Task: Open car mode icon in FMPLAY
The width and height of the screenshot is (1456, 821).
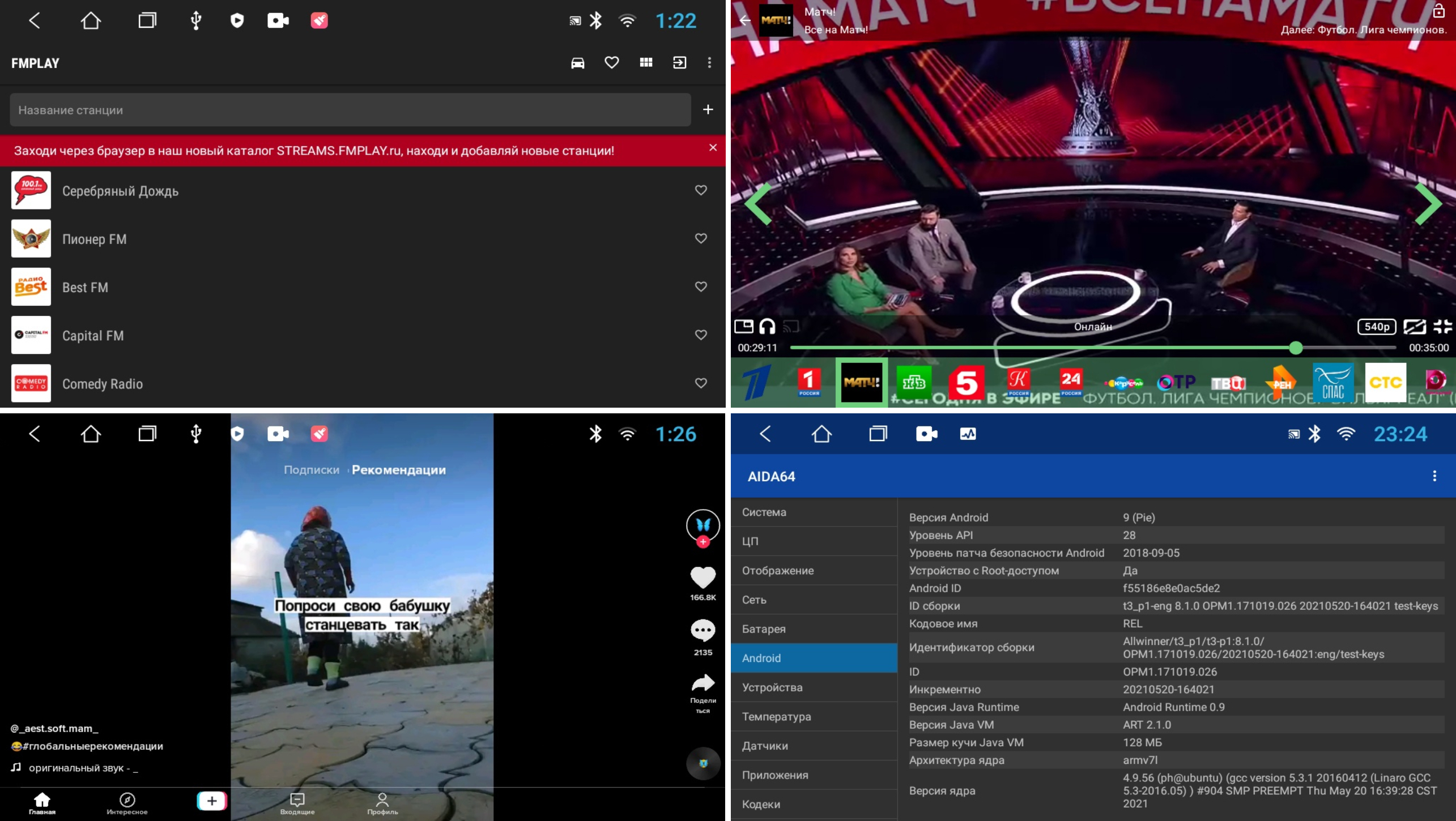Action: coord(577,63)
